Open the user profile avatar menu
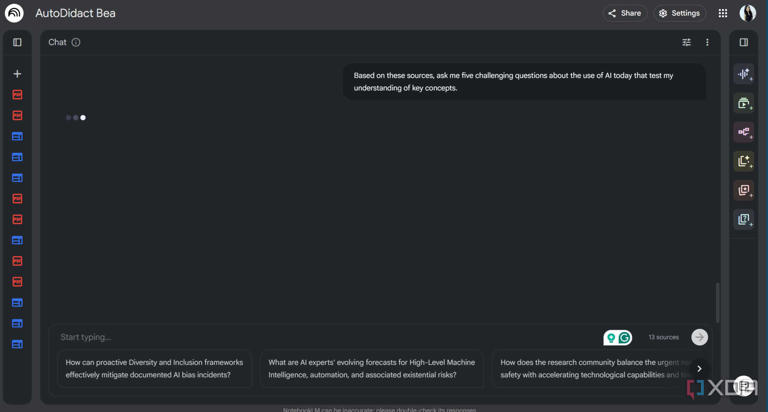768x412 pixels. pos(747,13)
